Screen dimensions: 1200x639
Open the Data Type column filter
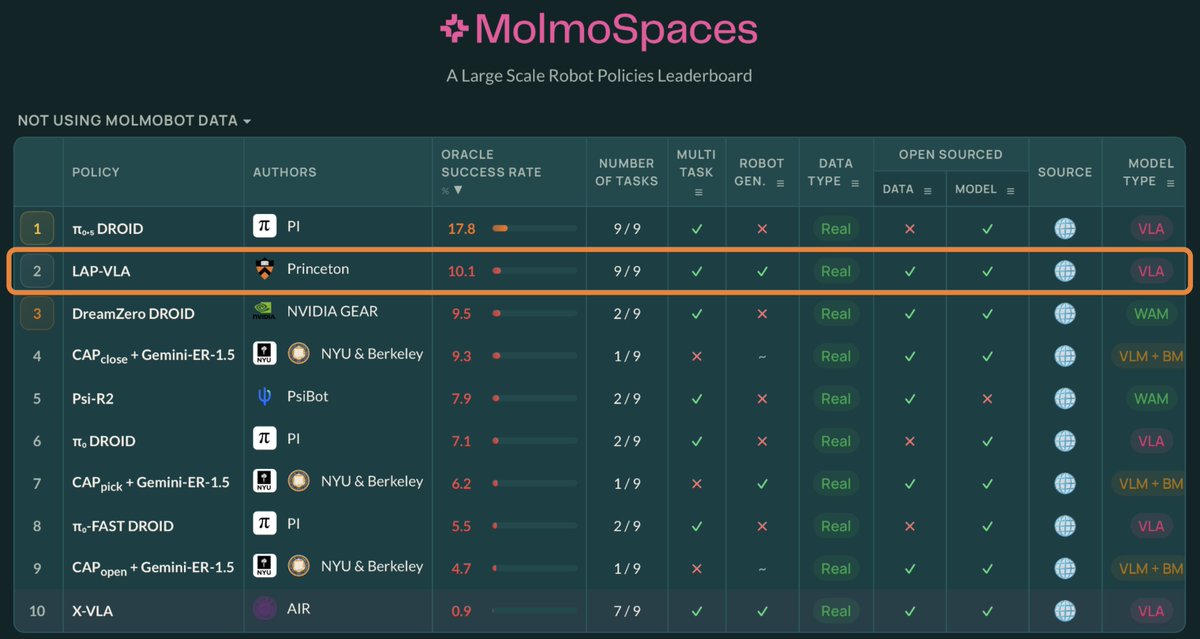click(855, 182)
